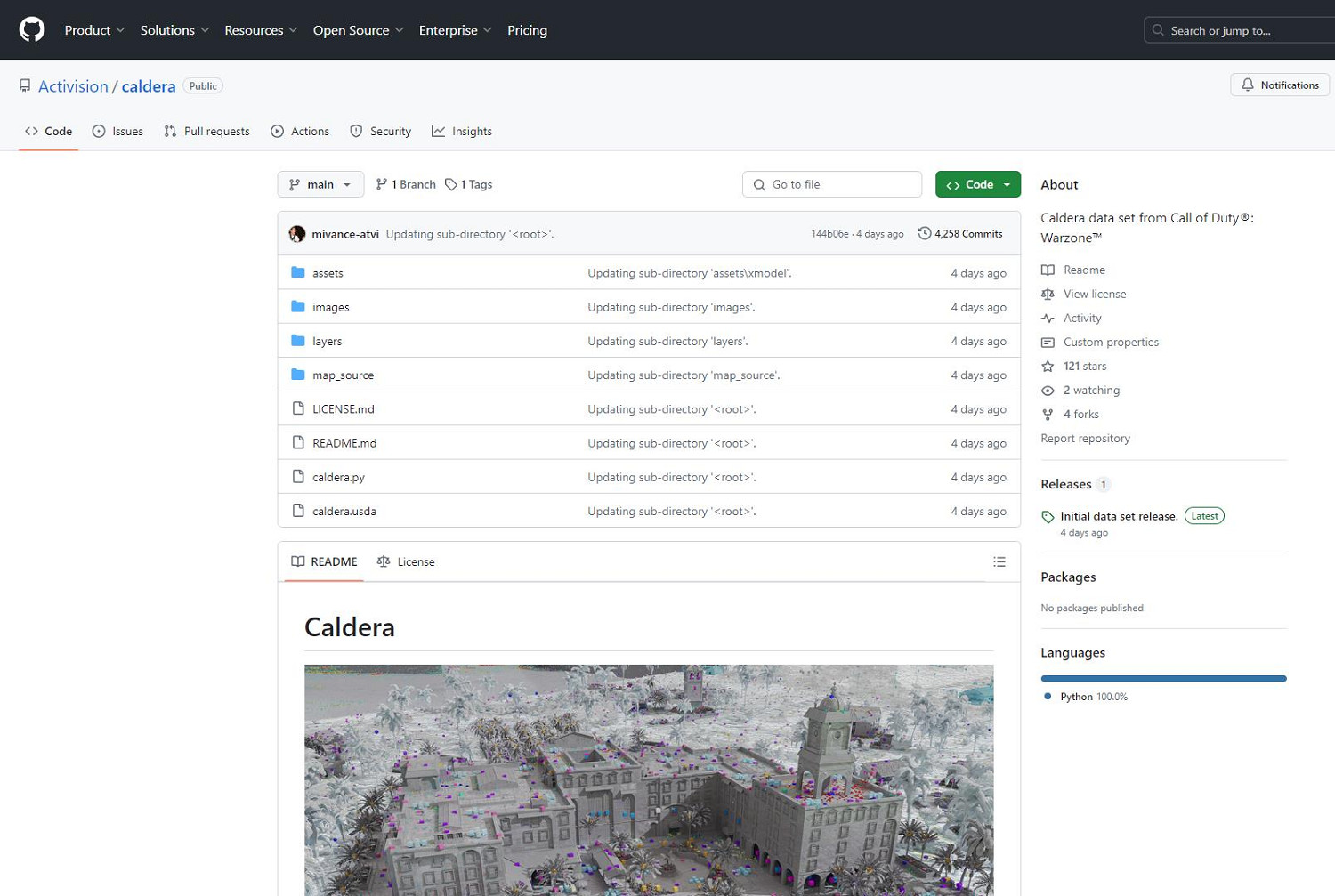Click Report repository link
1335x896 pixels.
[1085, 439]
